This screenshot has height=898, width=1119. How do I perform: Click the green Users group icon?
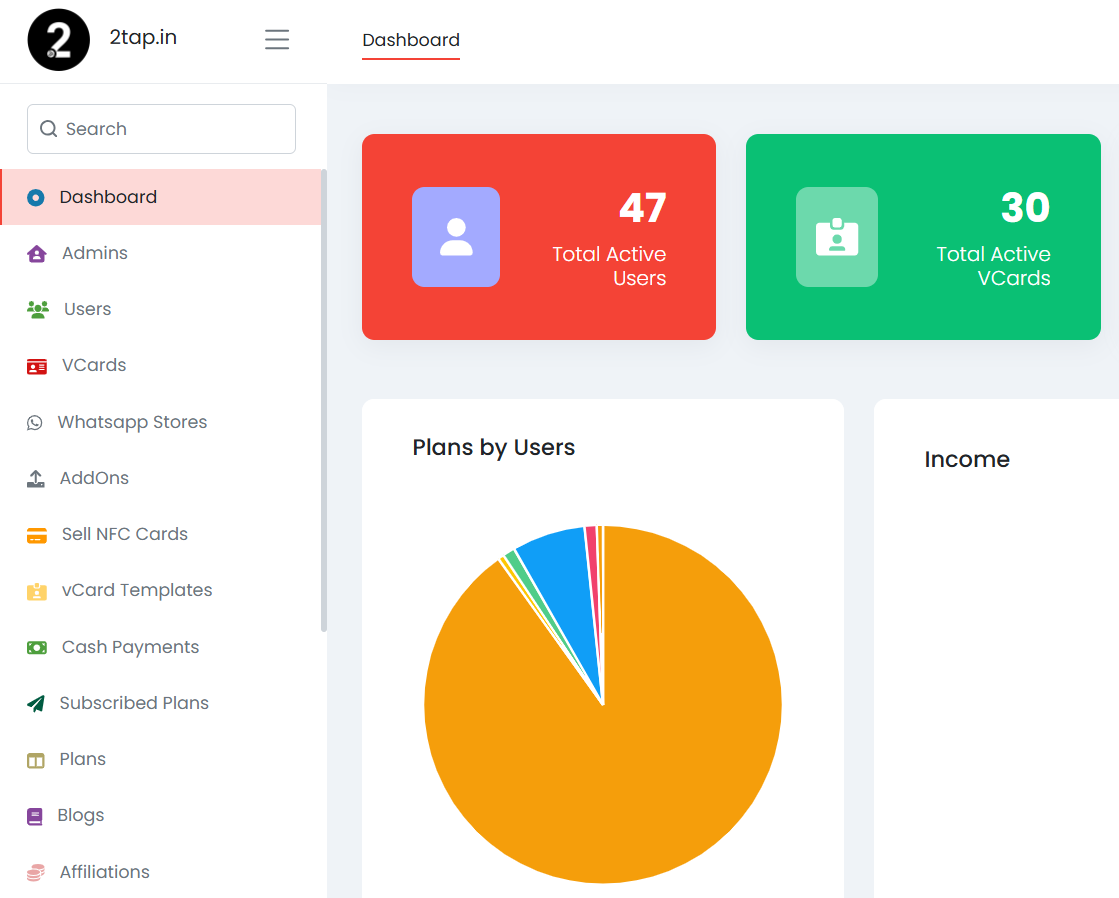[38, 310]
